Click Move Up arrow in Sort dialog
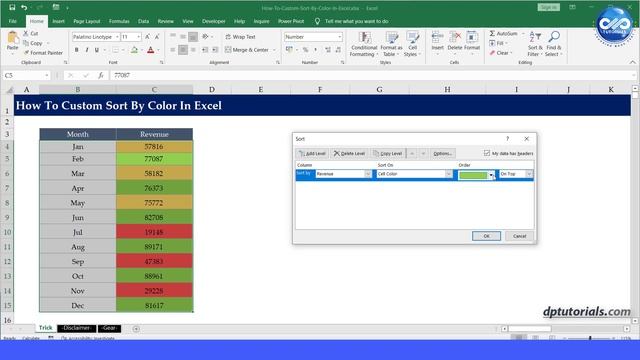 click(412, 153)
